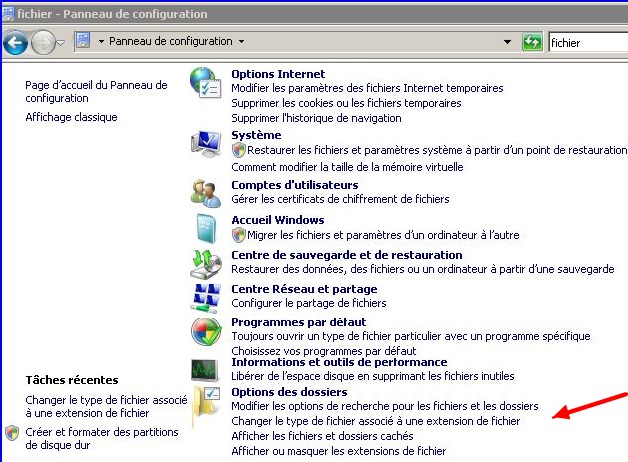Click the greyed Forward navigation arrow
Screen dimensions: 628x462
pos(42,42)
